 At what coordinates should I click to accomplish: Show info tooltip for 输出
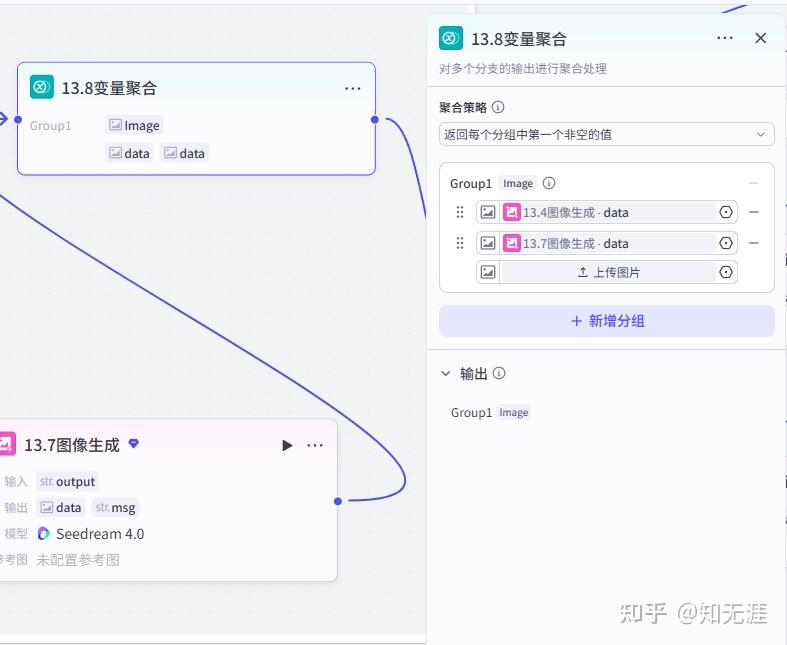(x=499, y=373)
